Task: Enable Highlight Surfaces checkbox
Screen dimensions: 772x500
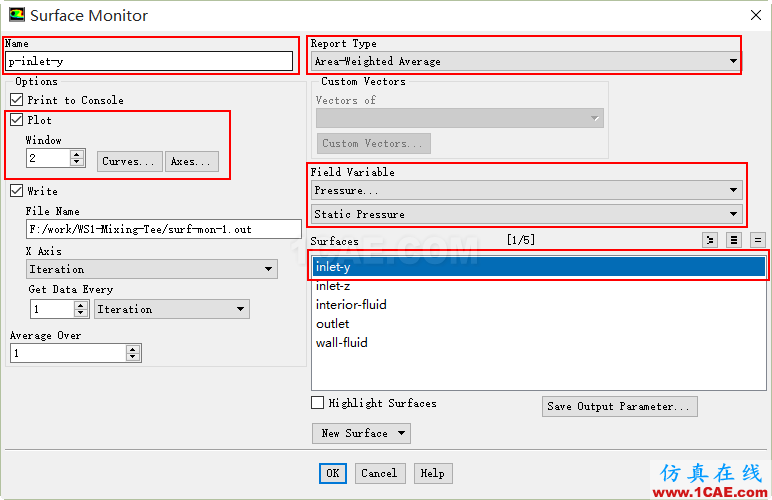Action: tap(318, 403)
